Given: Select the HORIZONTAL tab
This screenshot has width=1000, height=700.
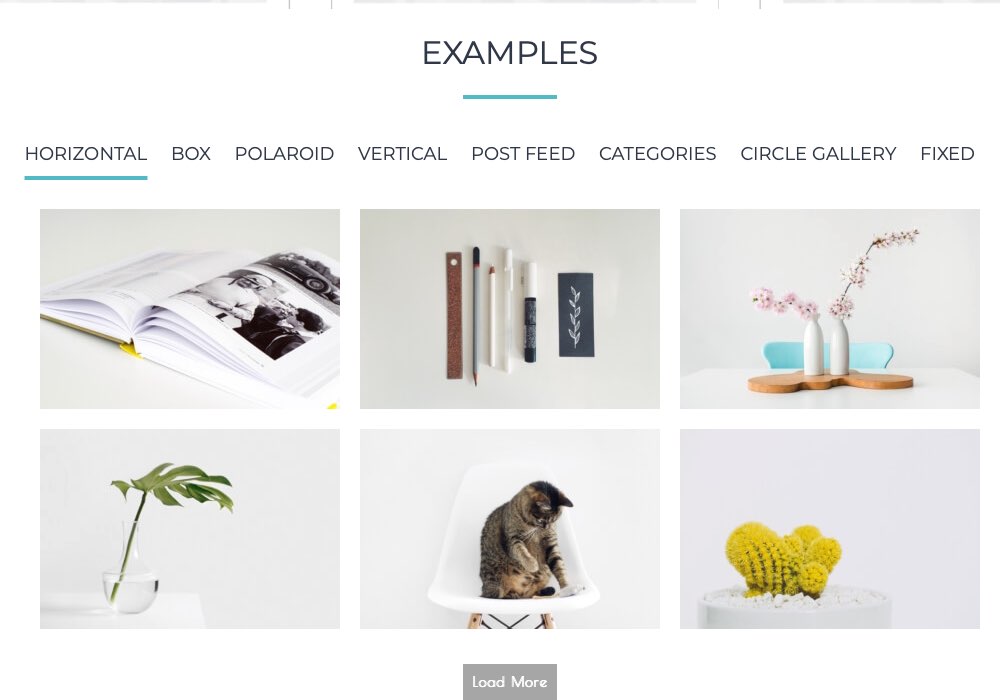Looking at the screenshot, I should click(x=85, y=154).
